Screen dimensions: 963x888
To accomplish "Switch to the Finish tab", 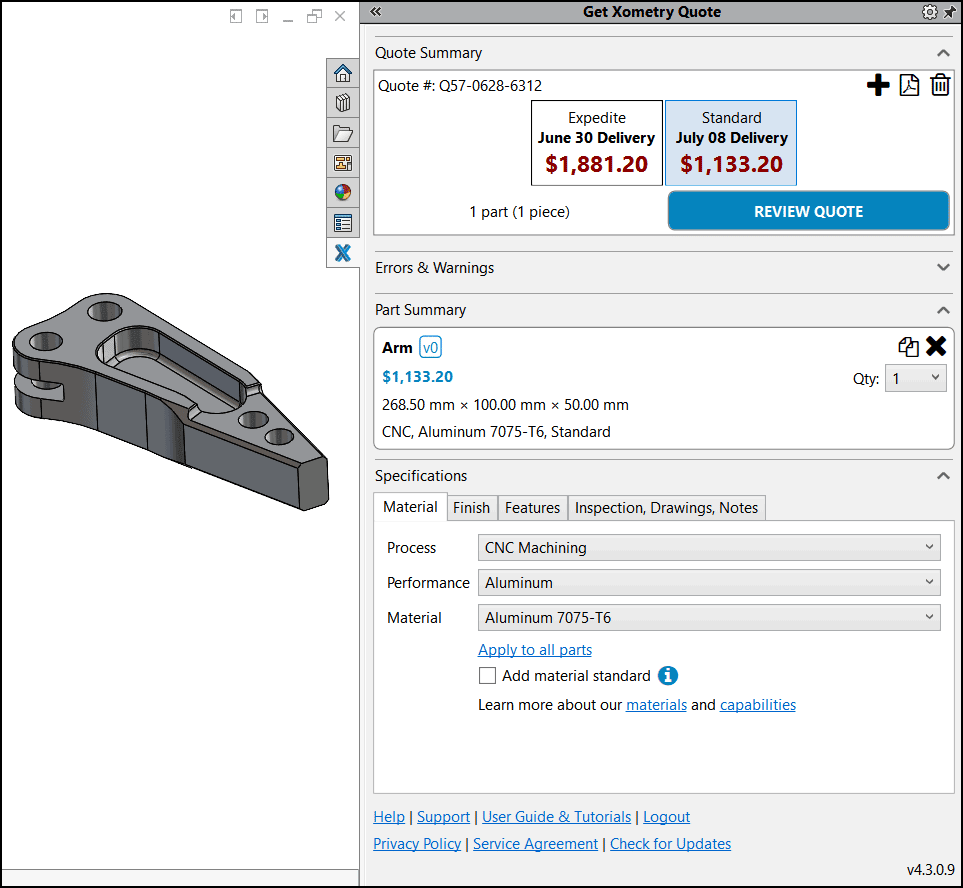I will tap(472, 508).
